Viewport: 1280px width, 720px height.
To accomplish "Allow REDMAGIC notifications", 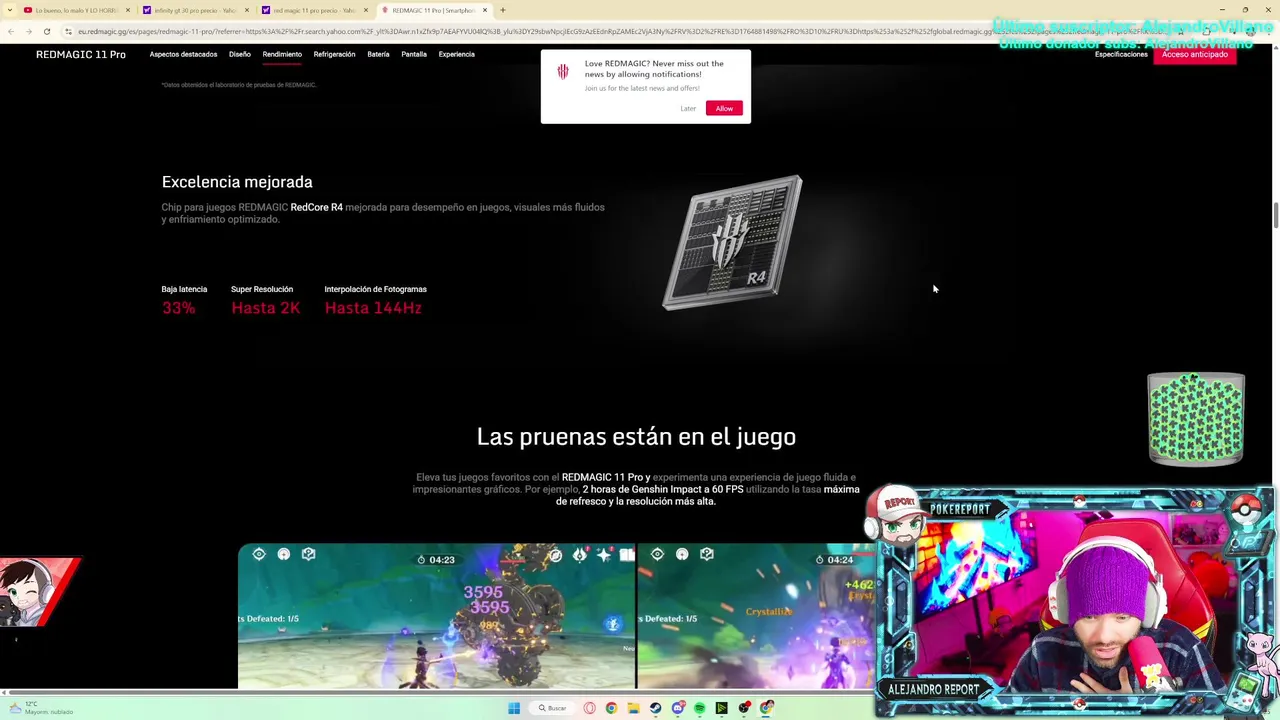I will point(724,108).
